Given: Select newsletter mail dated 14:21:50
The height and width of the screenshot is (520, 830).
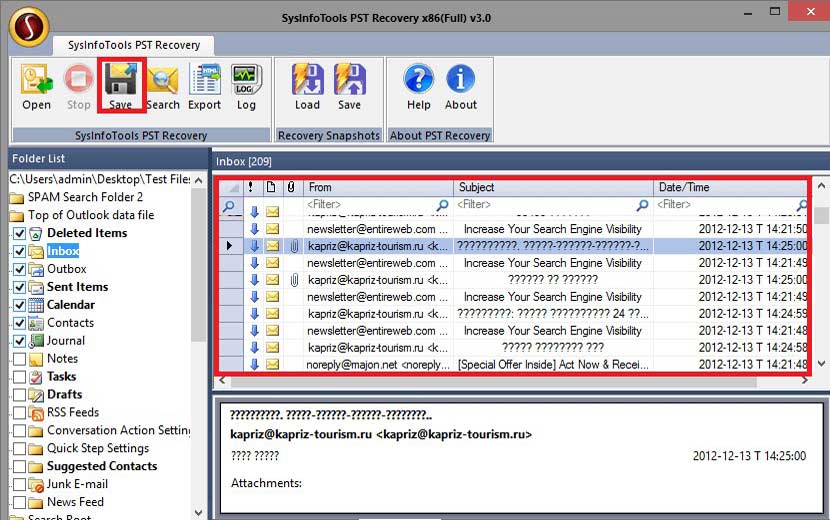Looking at the screenshot, I should pos(512,229).
